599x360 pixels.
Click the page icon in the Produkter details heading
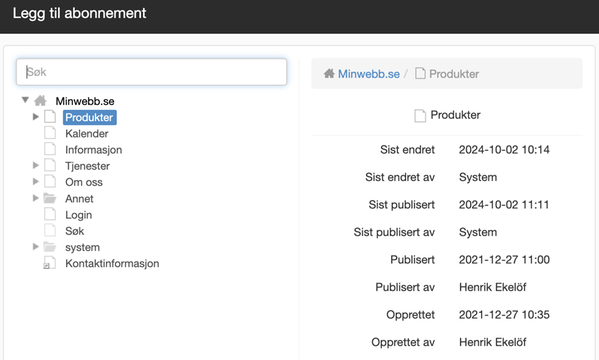coord(420,115)
